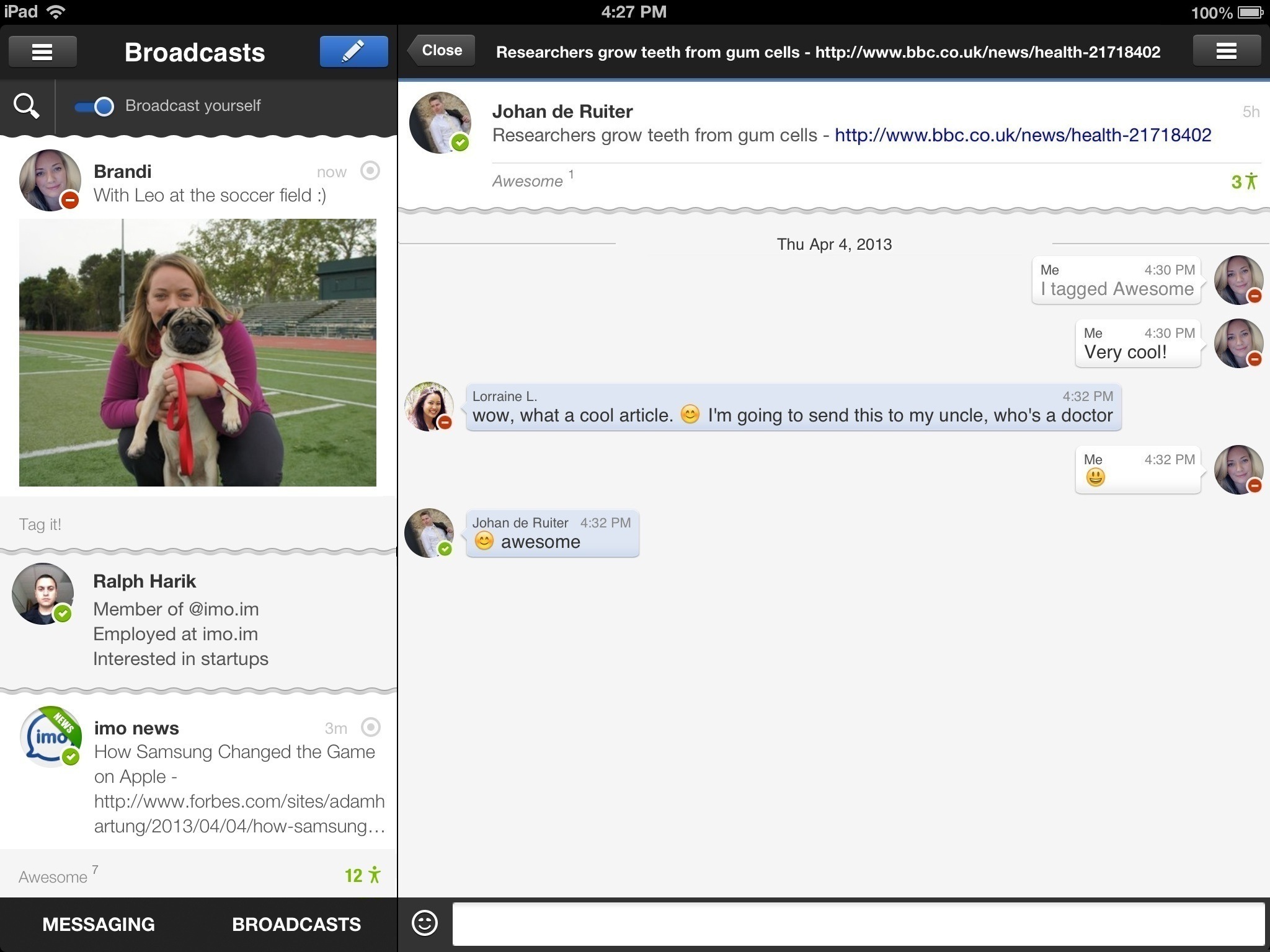1270x952 pixels.
Task: Tap the Awesome tag under Johan's broadcast
Action: coord(528,181)
